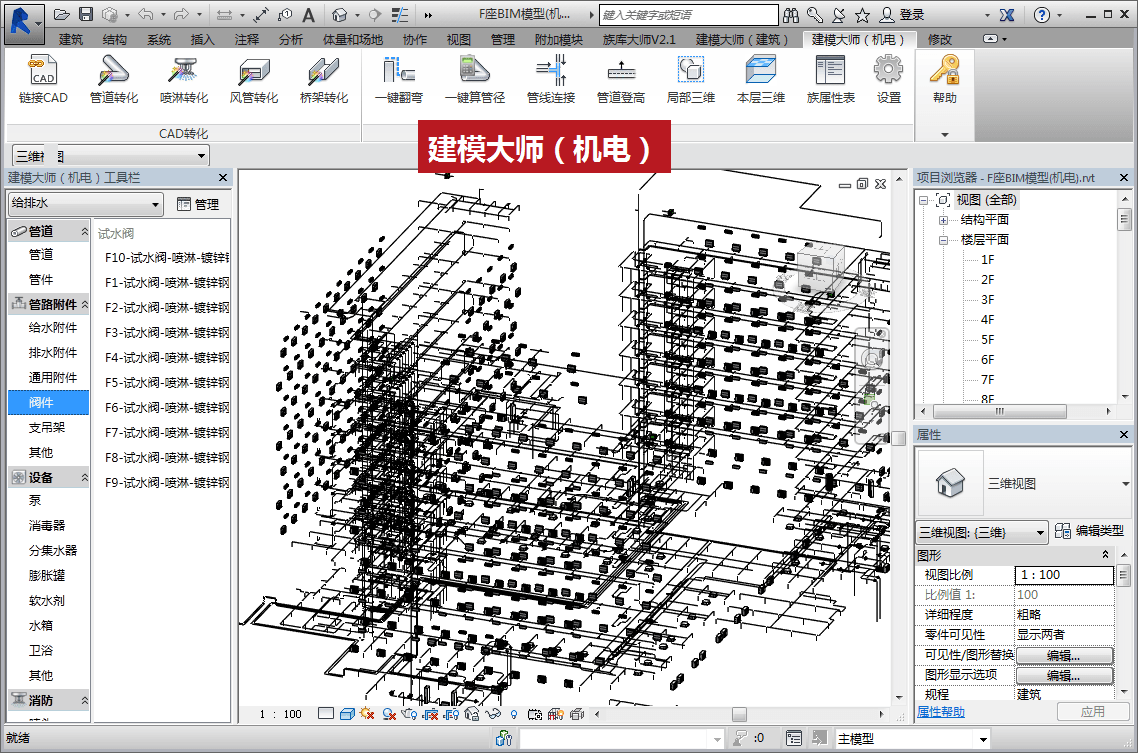Expand the 结构平面 tree node

(943, 220)
